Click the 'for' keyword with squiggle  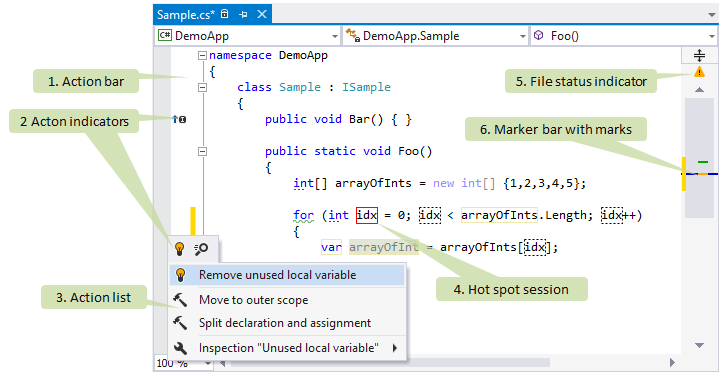click(x=303, y=215)
